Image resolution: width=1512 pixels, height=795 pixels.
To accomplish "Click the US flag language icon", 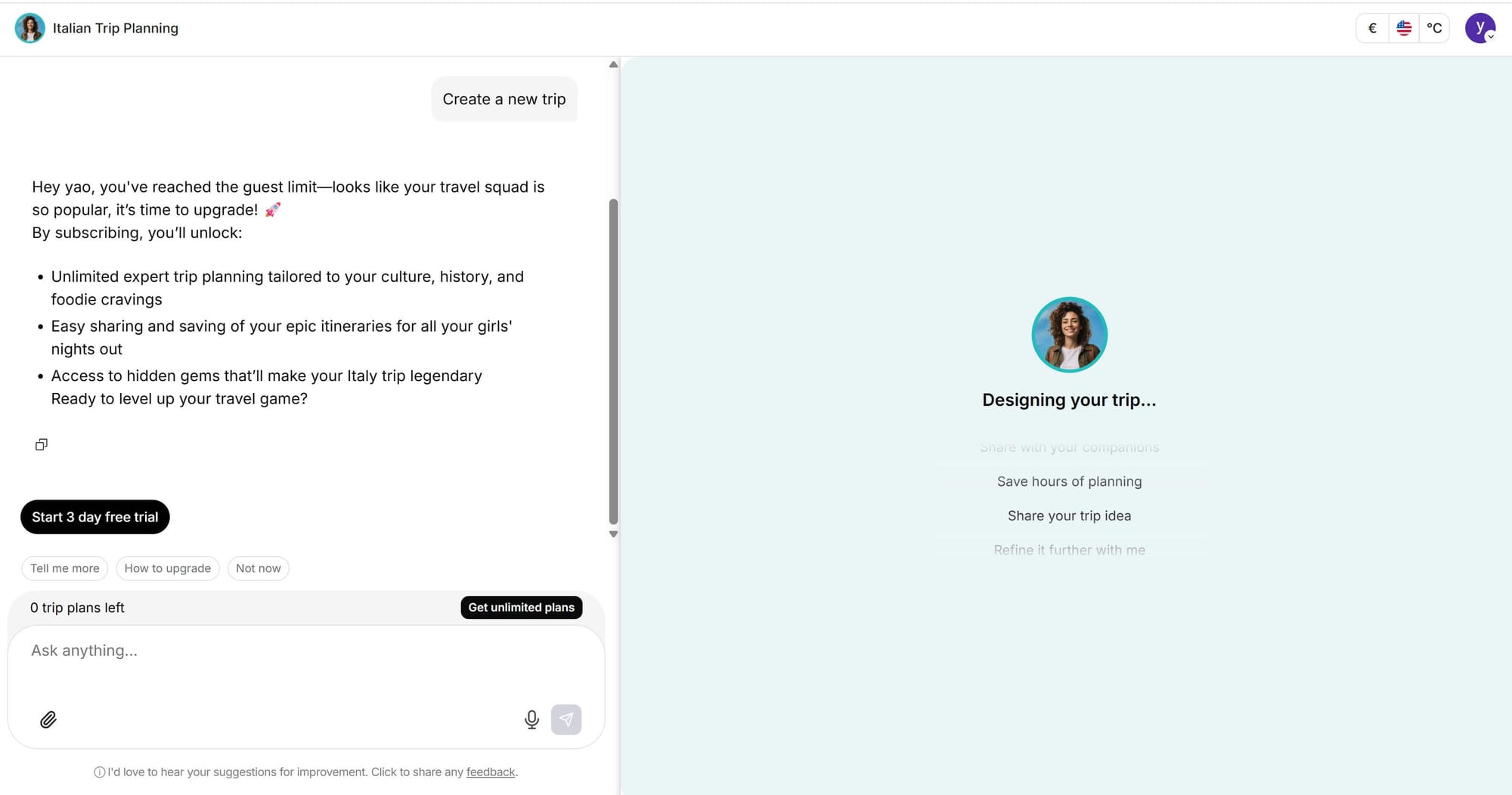I will click(1404, 29).
